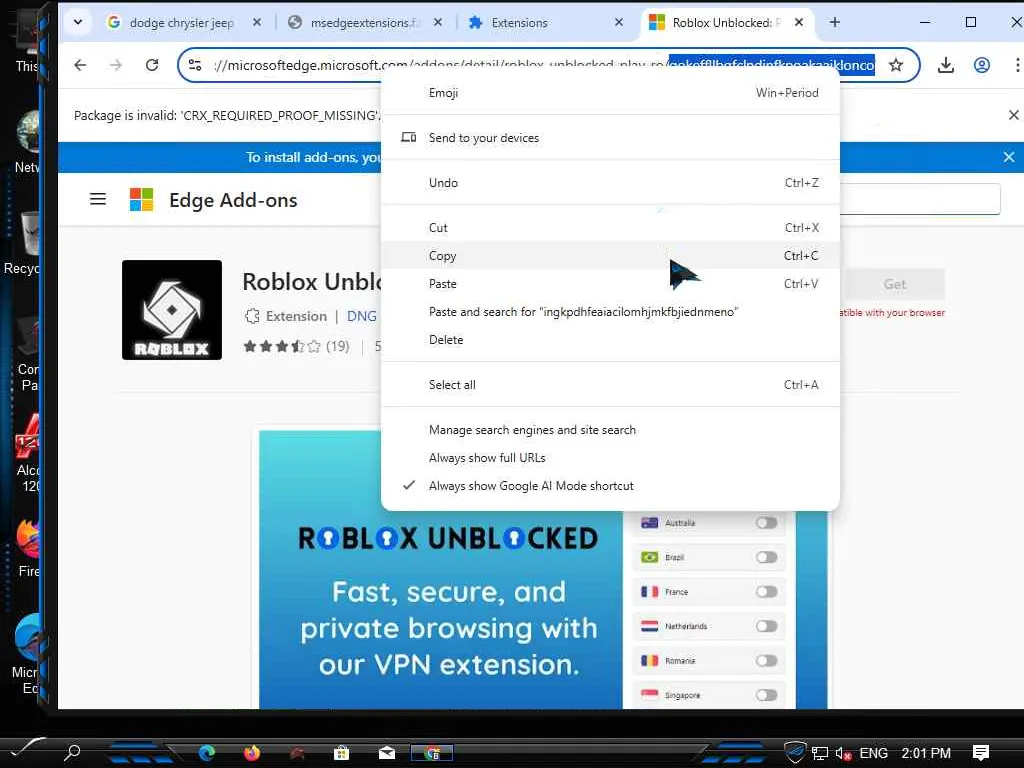Switch to the dodge chrysler jeep tab

coord(181,23)
